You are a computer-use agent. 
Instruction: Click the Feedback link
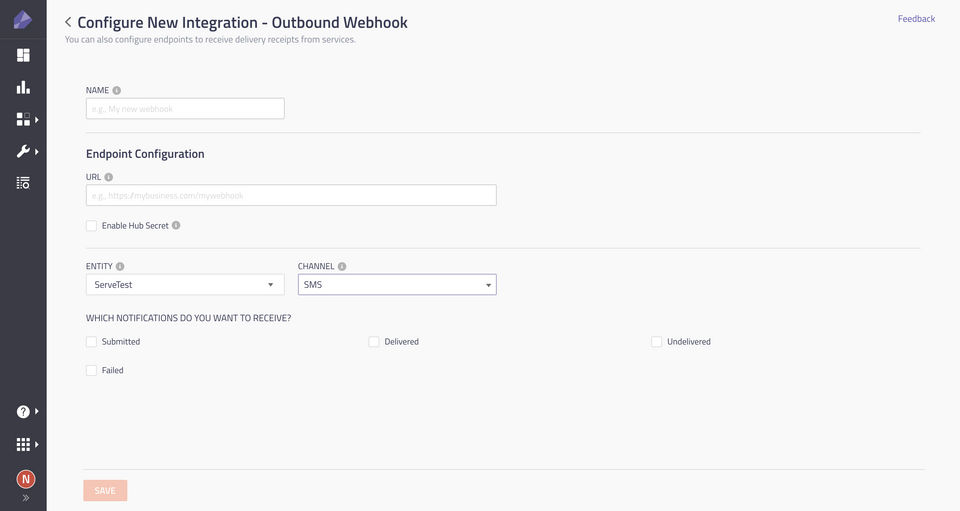pyautogui.click(x=916, y=19)
